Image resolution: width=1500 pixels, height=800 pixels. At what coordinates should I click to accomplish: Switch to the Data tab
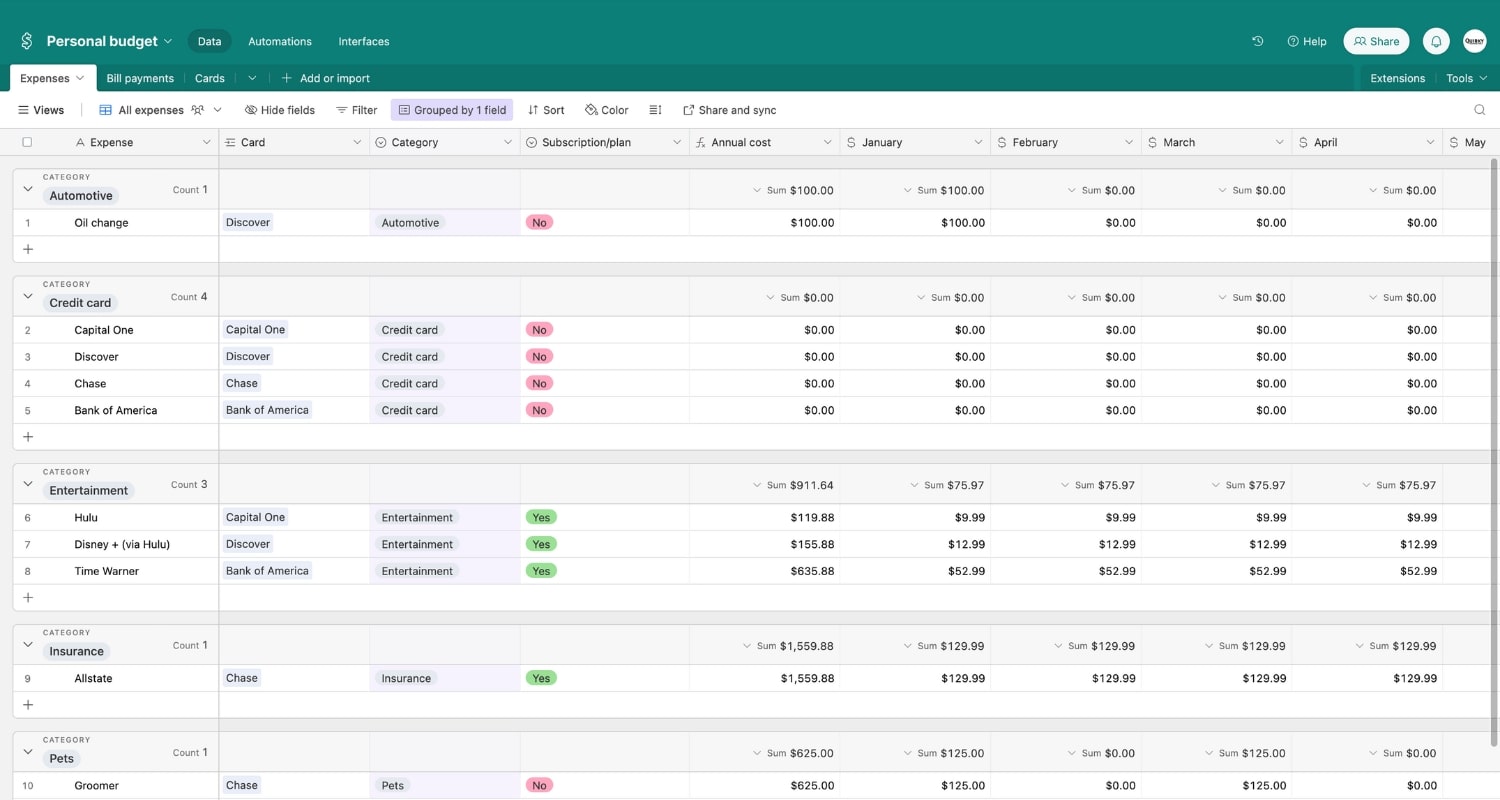209,41
